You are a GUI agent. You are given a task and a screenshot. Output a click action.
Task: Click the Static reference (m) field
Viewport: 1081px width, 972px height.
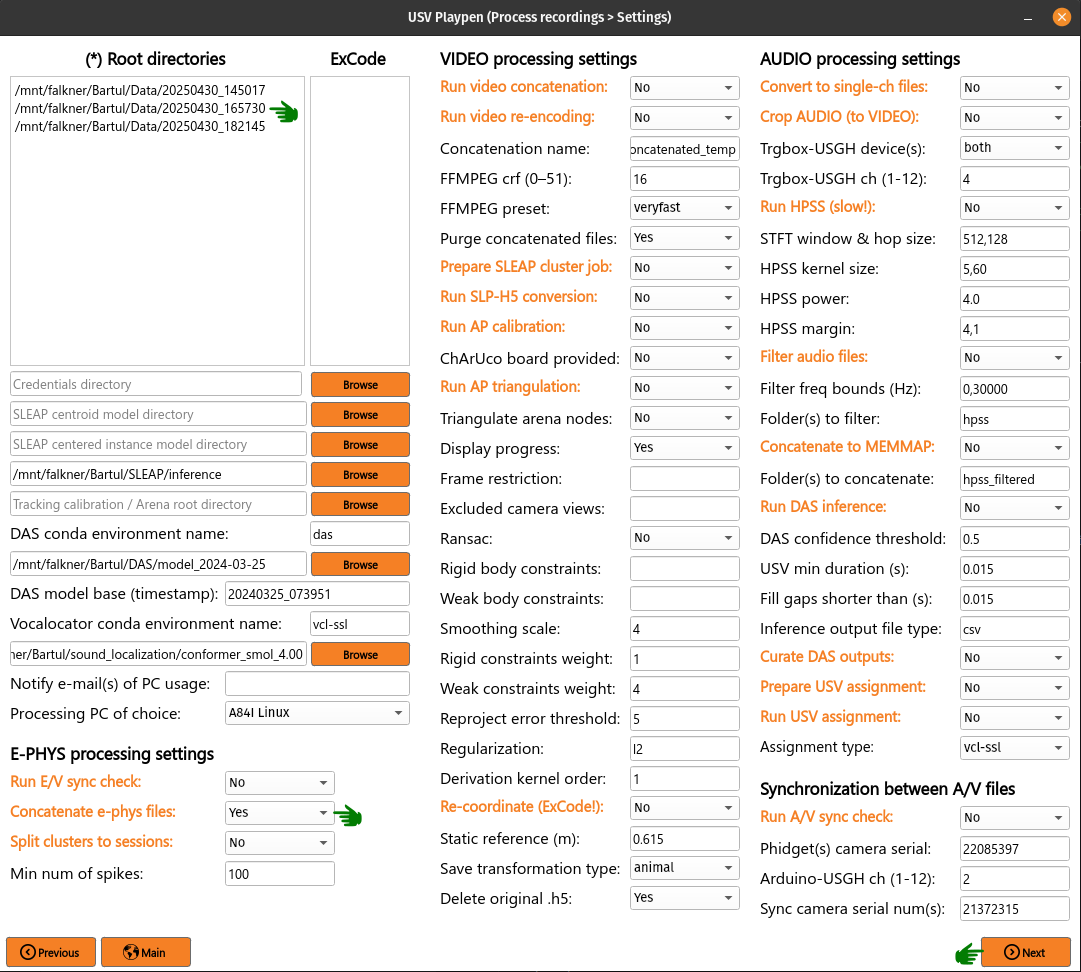click(684, 839)
